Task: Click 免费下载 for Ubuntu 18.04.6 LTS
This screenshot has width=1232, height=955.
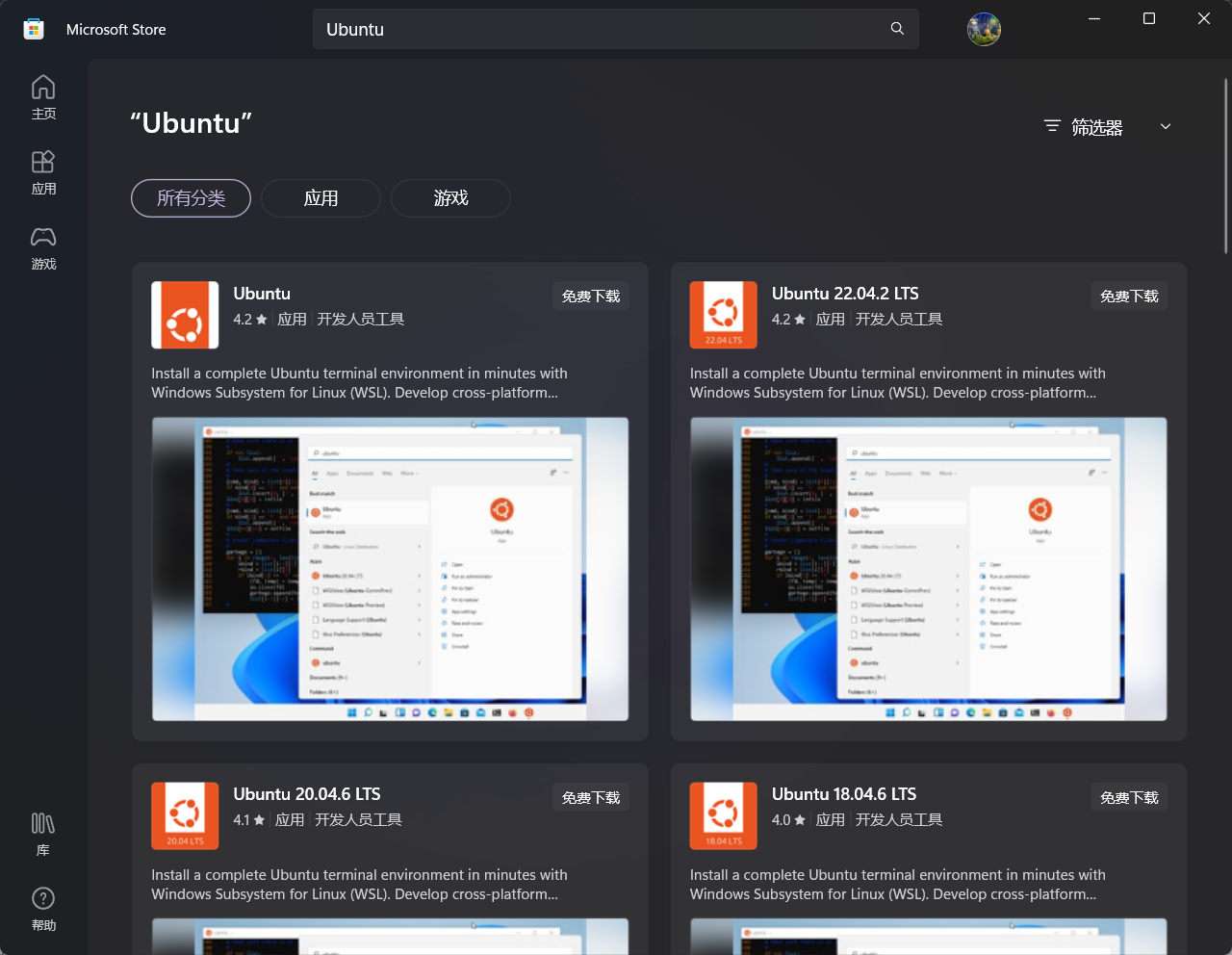Action: (x=1129, y=798)
